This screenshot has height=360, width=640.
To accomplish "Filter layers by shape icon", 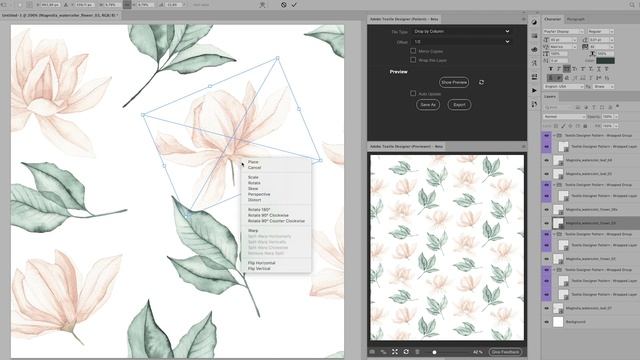I will 602,107.
